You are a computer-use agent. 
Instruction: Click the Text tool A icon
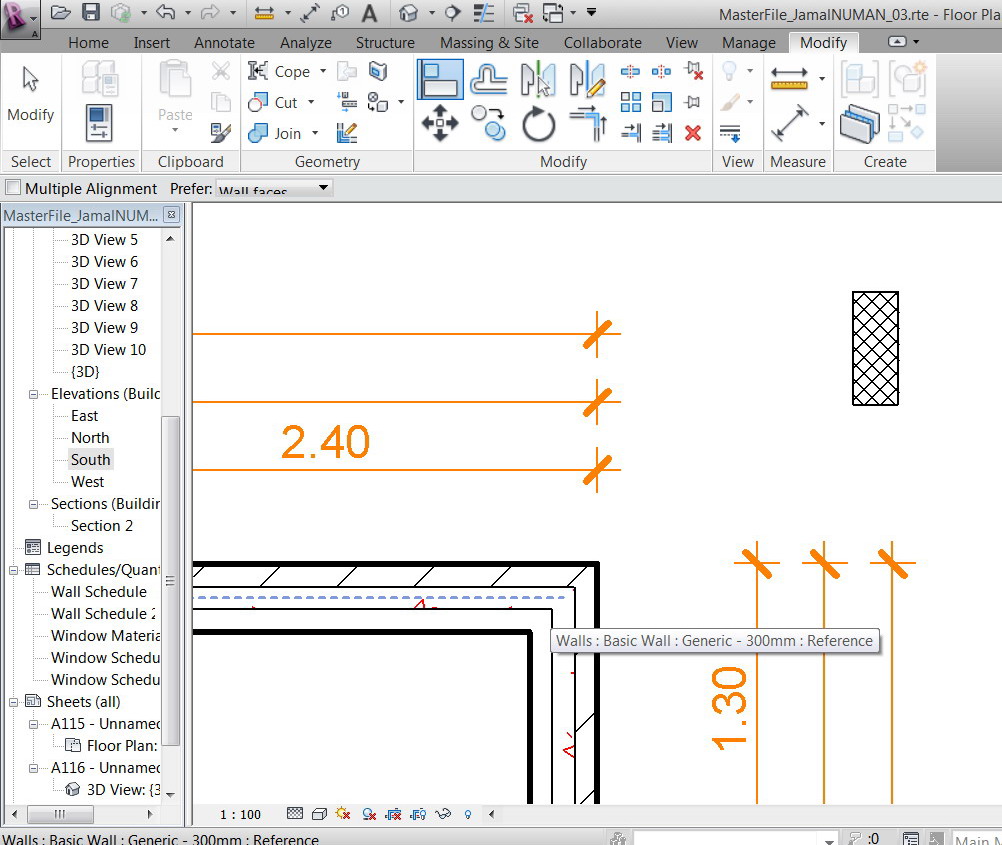click(369, 13)
